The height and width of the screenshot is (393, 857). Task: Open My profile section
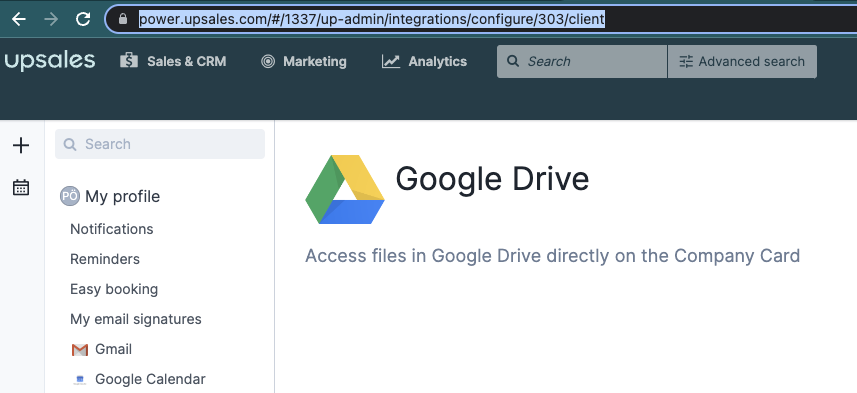tap(122, 196)
